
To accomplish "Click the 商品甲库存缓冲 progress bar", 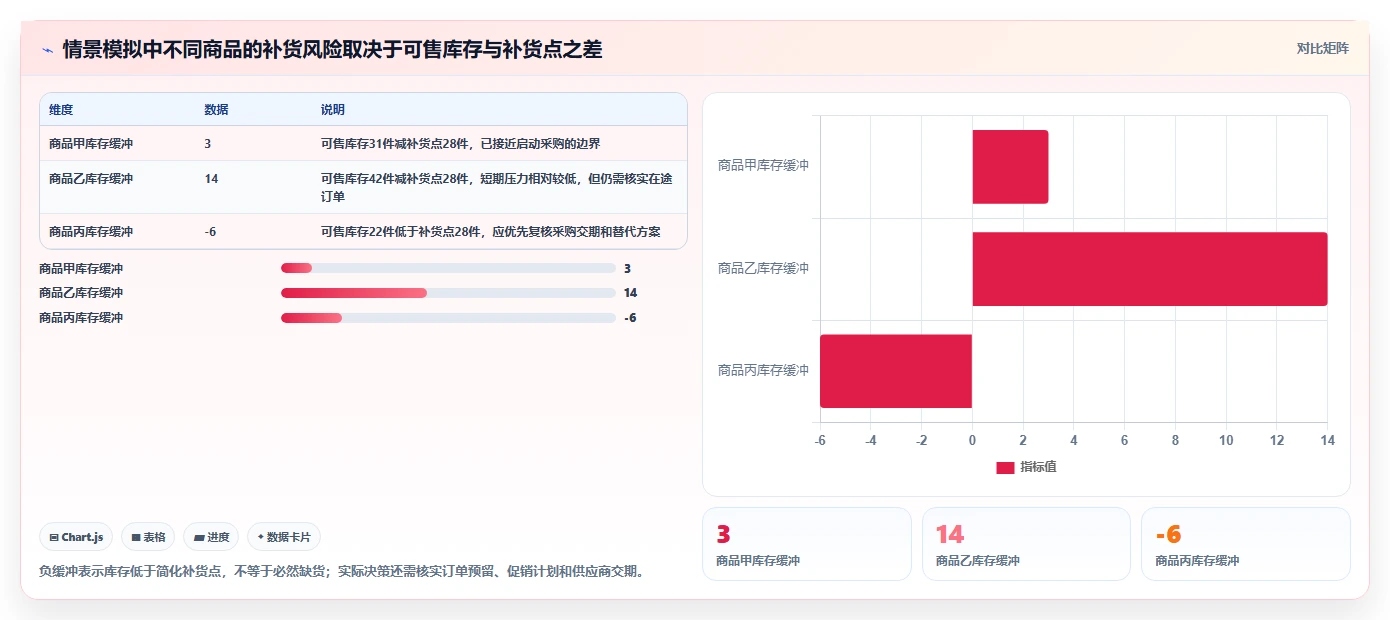I will (x=448, y=268).
